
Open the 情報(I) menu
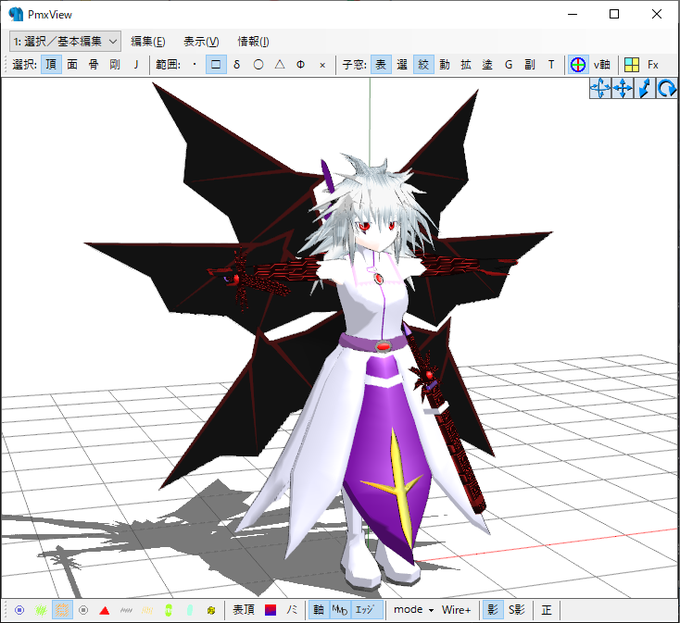click(253, 42)
